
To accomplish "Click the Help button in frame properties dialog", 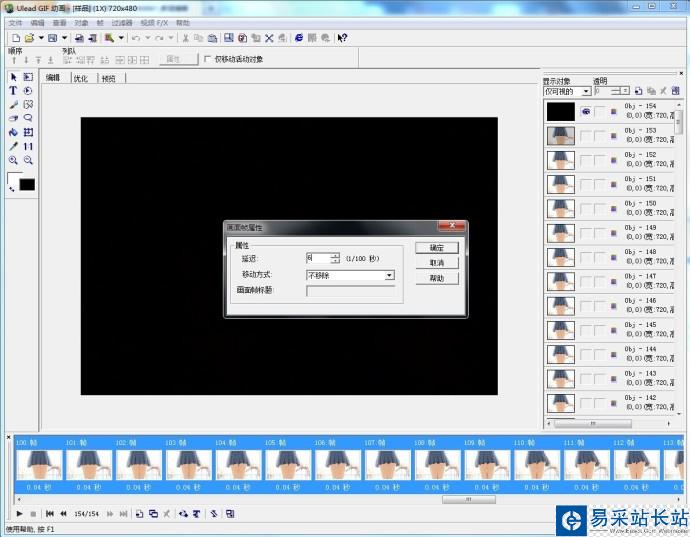I will click(x=437, y=278).
